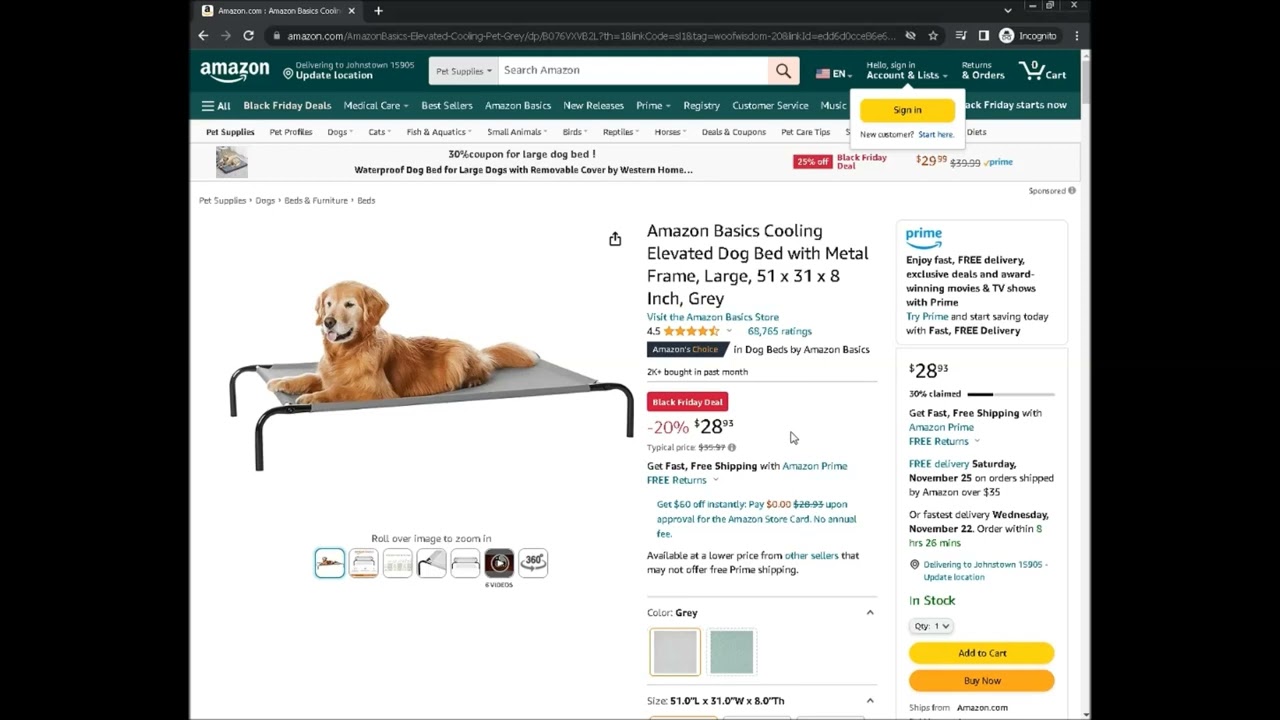Collapse the Size section chevron
The image size is (1280, 720).
pos(870,701)
